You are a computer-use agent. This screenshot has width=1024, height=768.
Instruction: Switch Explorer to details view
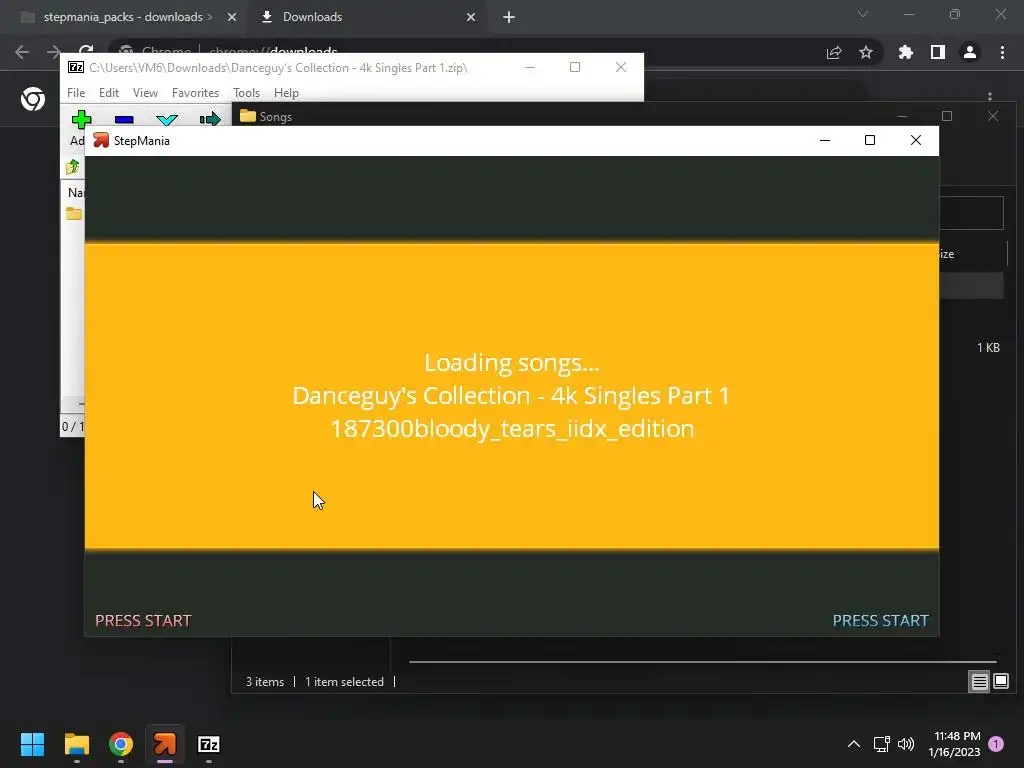coord(980,682)
